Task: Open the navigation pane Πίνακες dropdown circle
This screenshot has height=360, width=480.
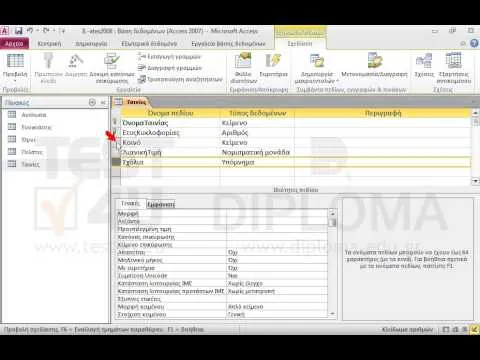Action: (92, 102)
